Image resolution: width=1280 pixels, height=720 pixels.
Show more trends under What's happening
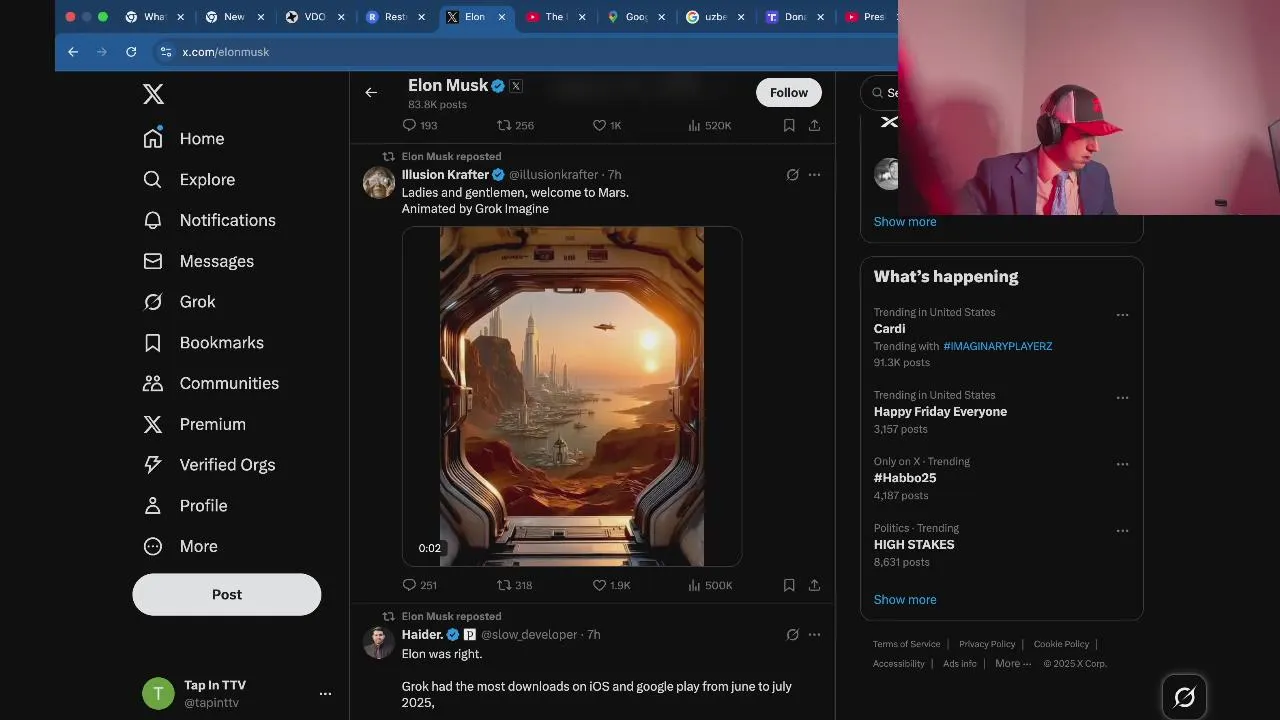[905, 600]
